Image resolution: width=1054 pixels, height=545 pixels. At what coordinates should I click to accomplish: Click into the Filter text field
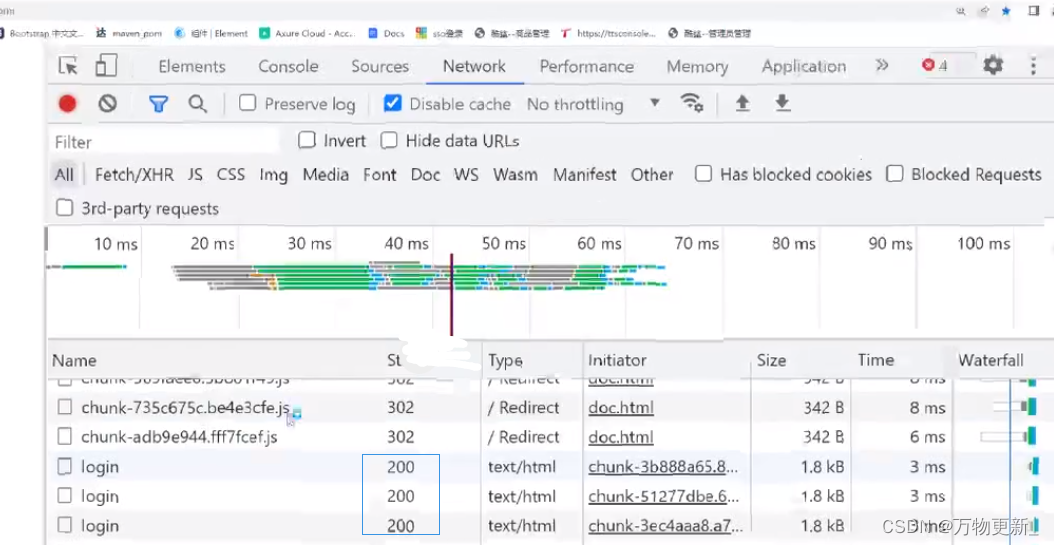coord(165,142)
